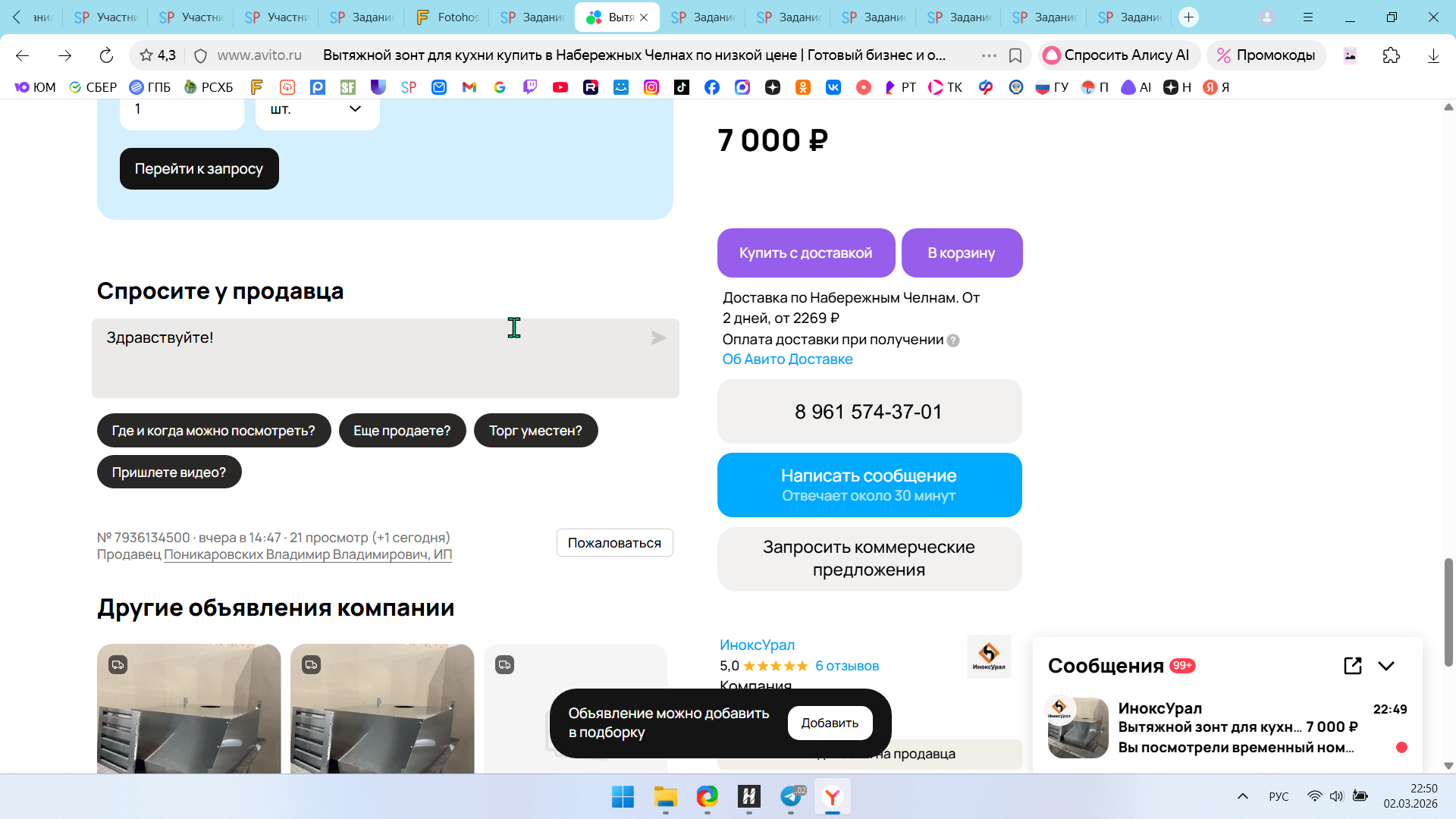This screenshot has height=819, width=1456.
Task: Open browser extensions puzzle icon
Action: [1391, 55]
